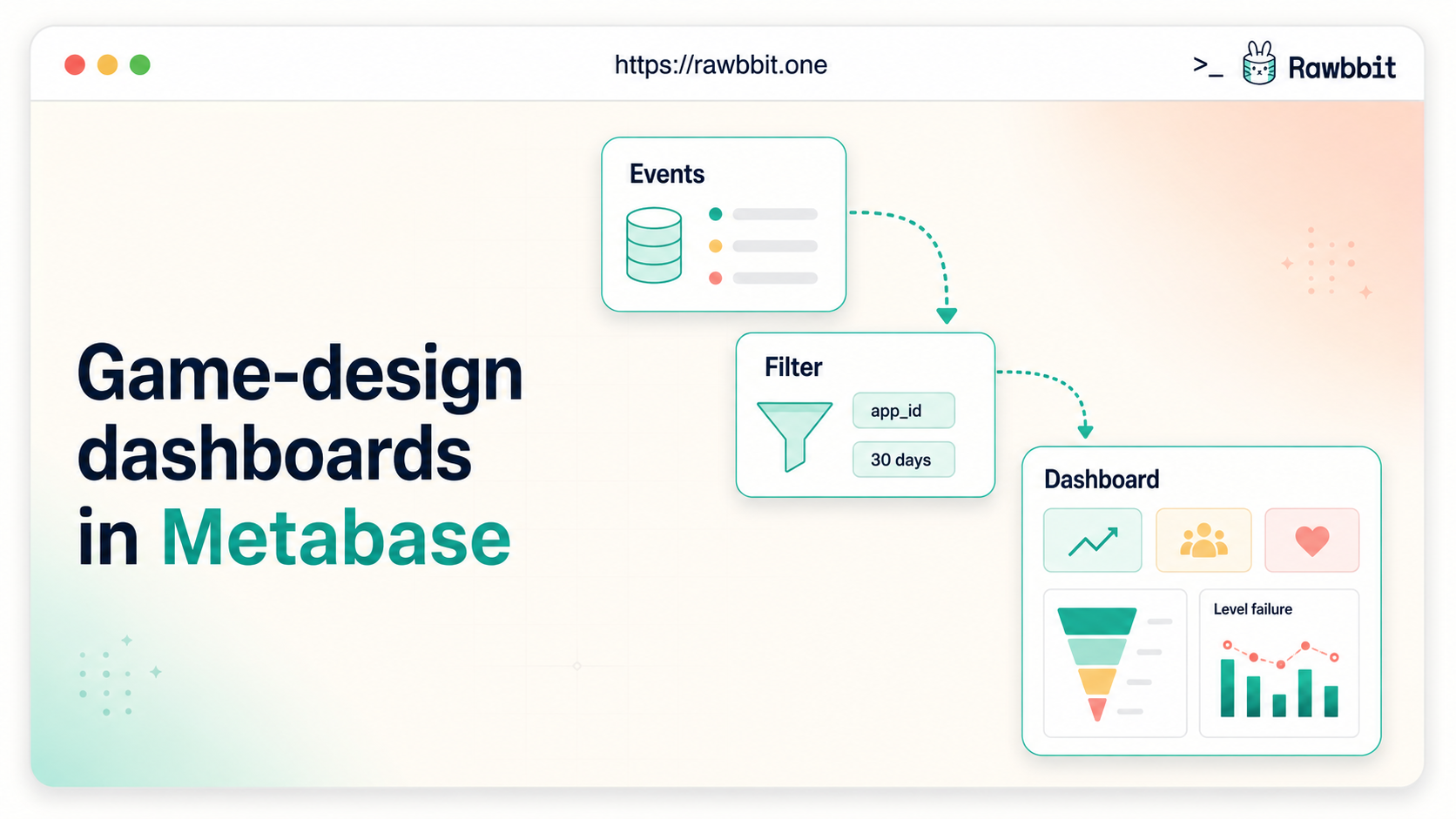
Task: Open the trend line chart tile
Action: [x=1093, y=540]
